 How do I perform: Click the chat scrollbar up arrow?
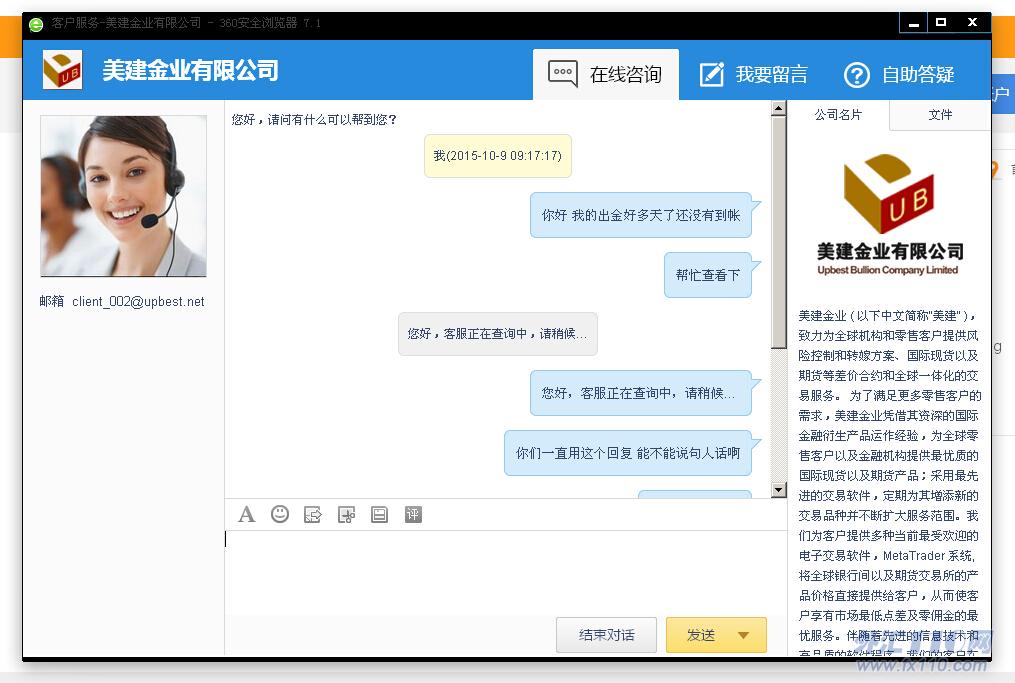[779, 108]
